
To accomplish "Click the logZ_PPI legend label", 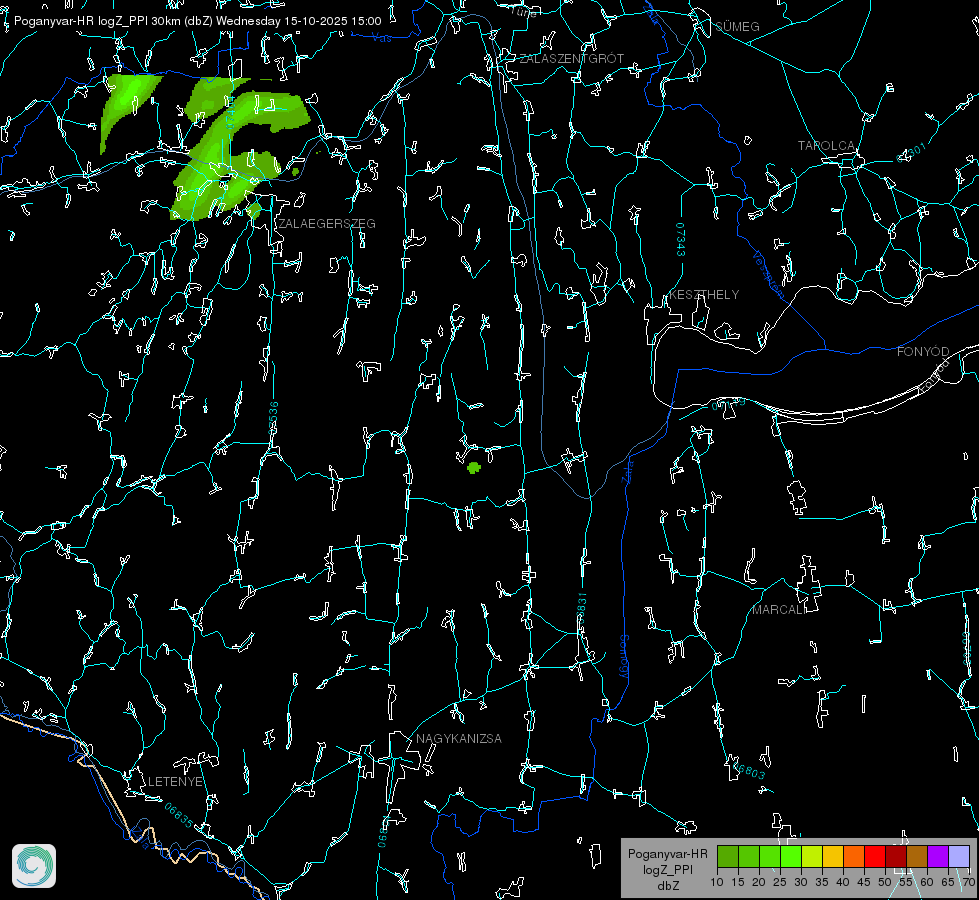I will 668,869.
